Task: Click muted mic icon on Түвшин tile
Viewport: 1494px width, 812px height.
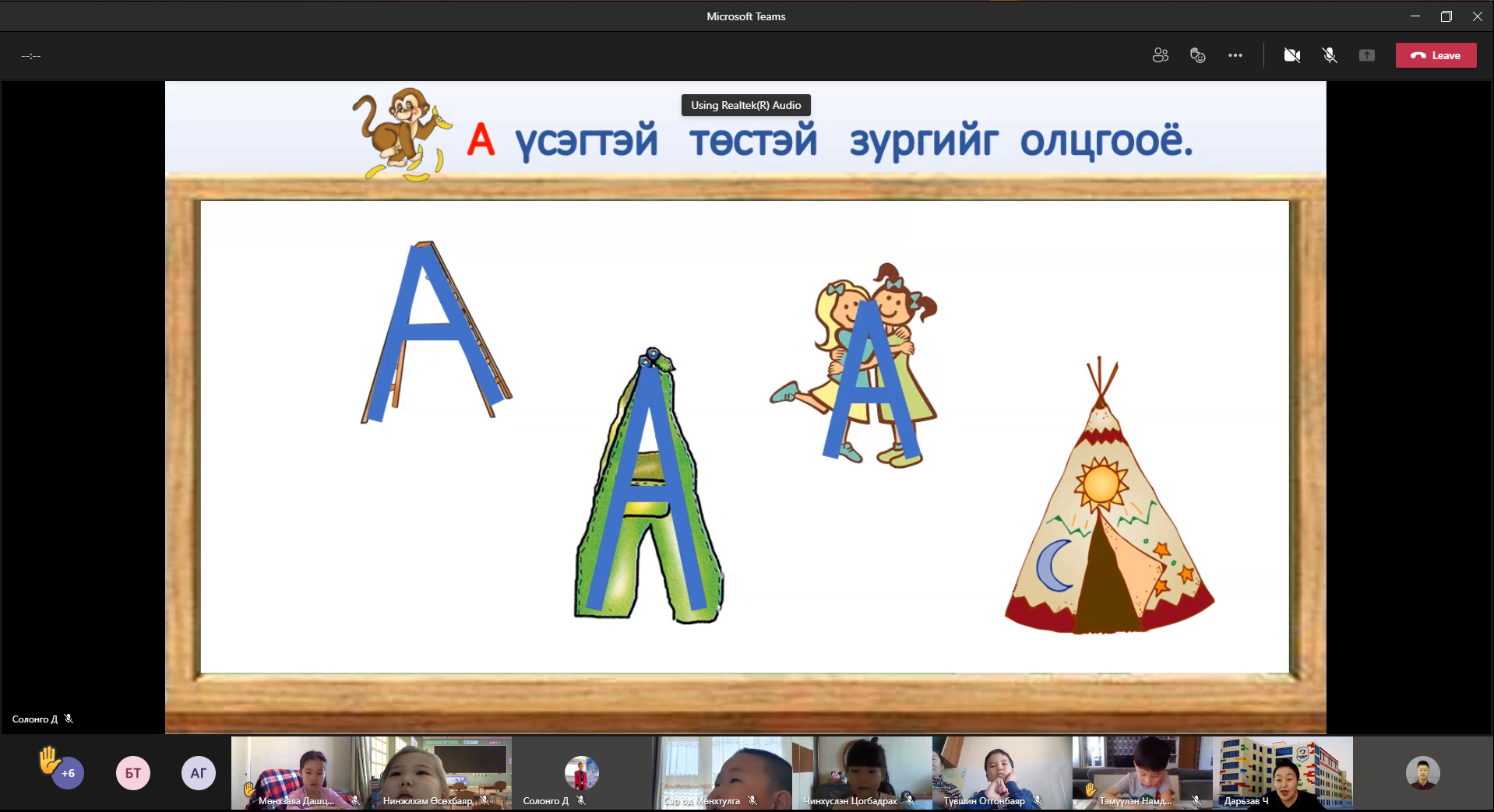Action: click(1037, 800)
